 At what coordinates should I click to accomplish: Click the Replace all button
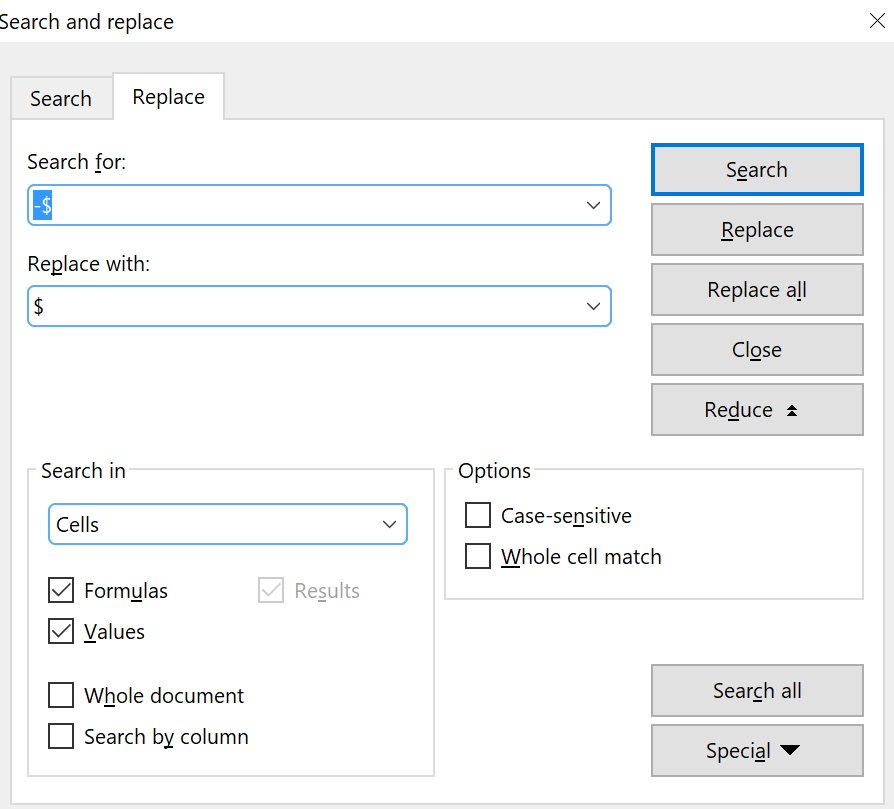[757, 290]
